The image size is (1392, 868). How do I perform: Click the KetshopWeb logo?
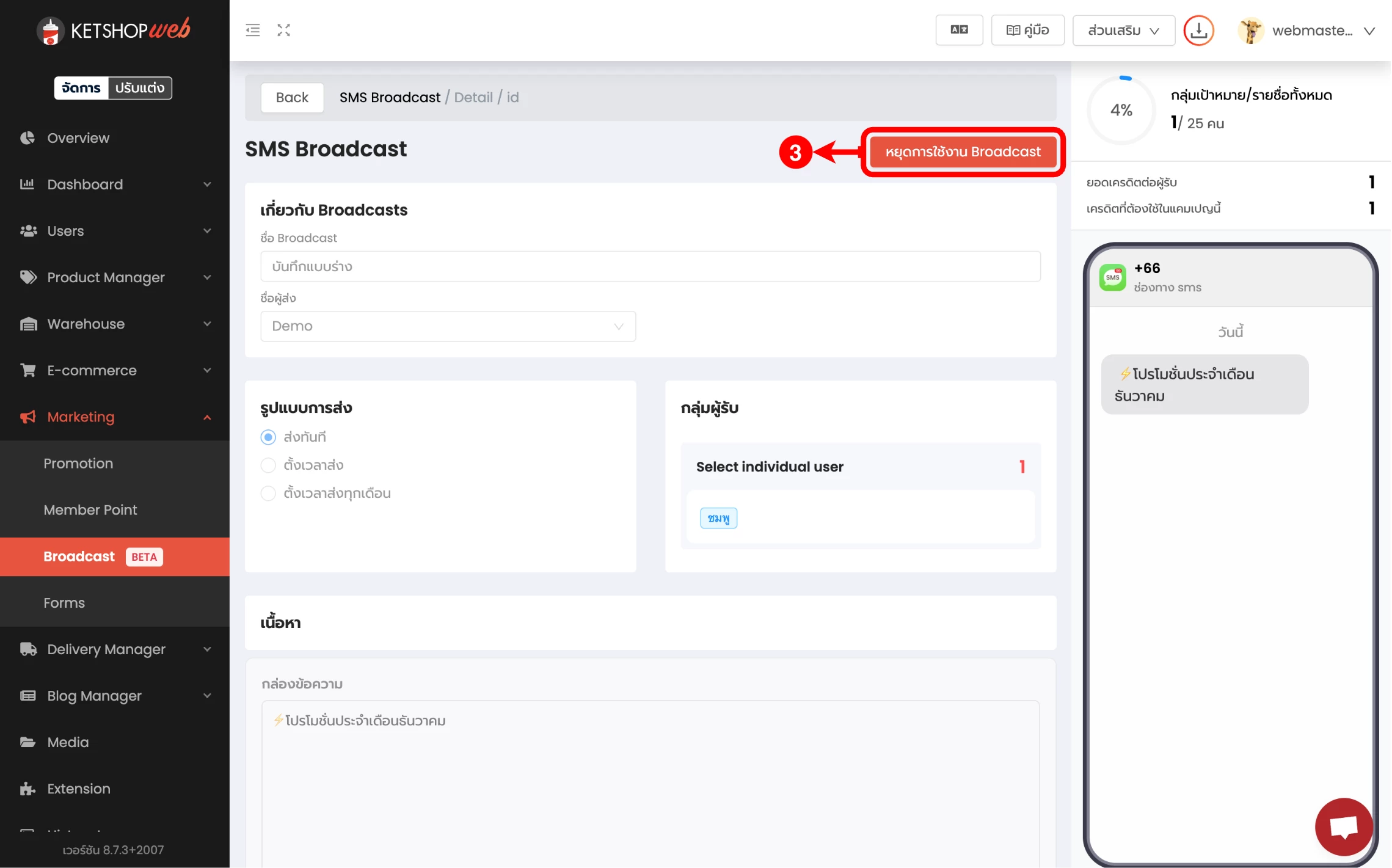coord(114,30)
